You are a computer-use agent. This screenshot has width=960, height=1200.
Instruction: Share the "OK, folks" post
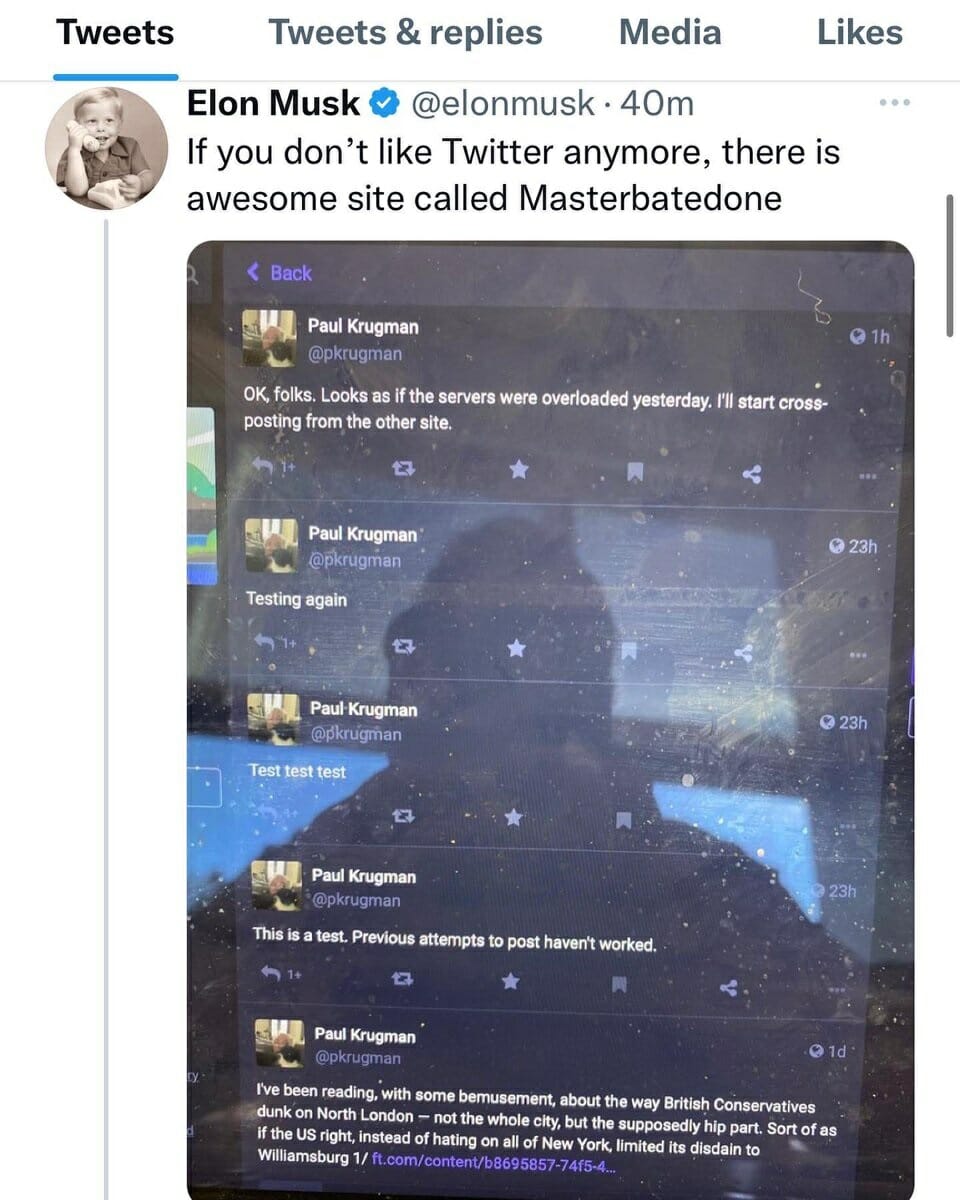[752, 474]
